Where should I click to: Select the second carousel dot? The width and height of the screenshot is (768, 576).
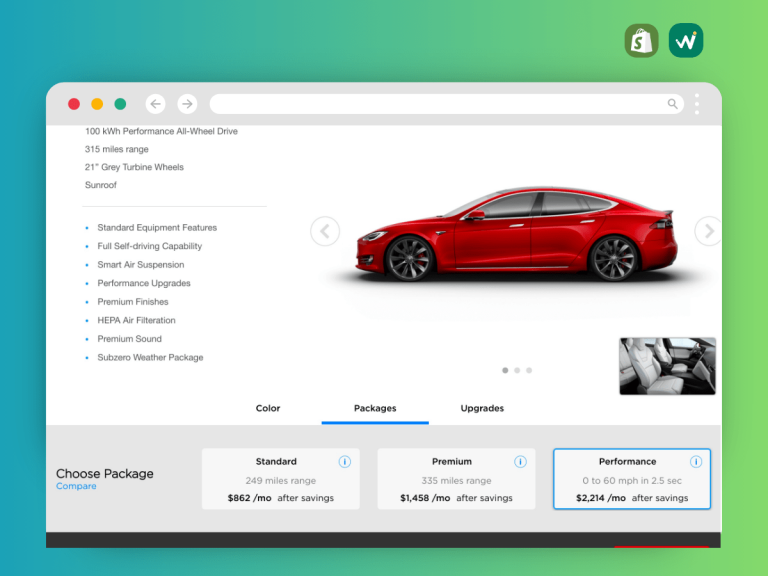tap(517, 370)
